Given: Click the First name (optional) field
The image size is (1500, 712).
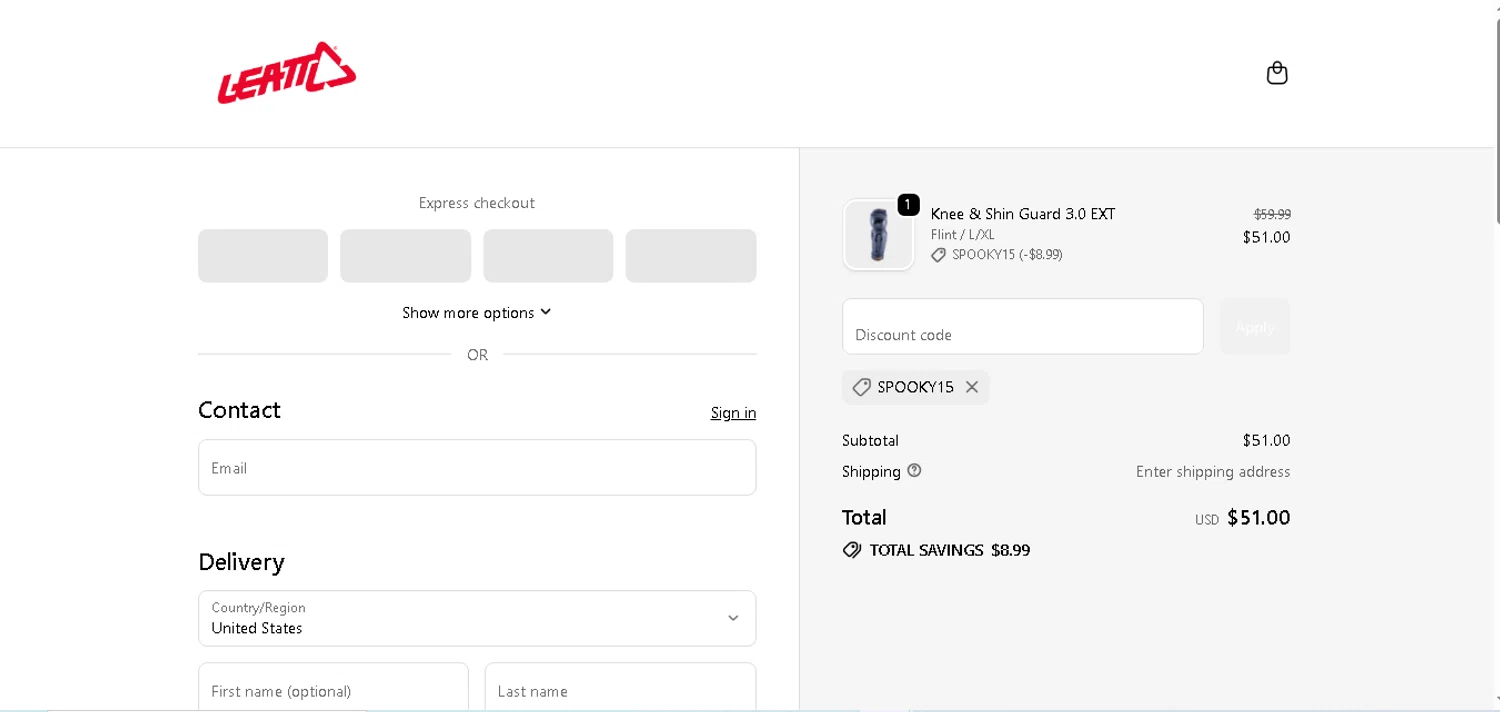Looking at the screenshot, I should (333, 687).
